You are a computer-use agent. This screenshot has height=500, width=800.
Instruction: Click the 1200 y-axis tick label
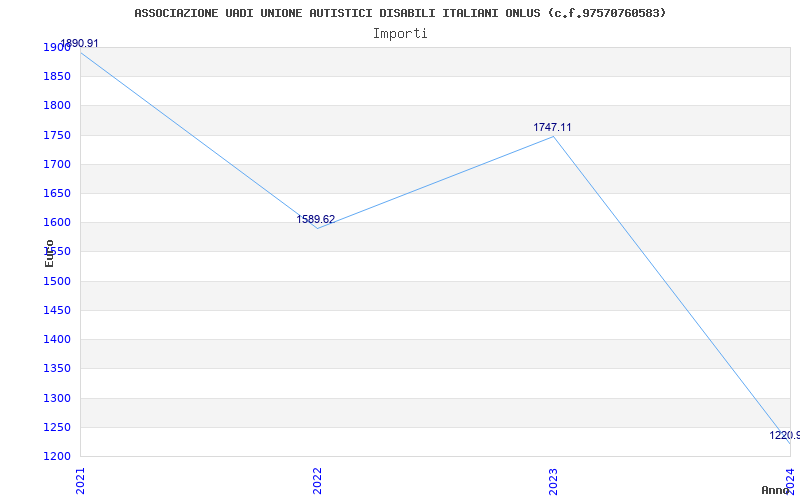(57, 456)
